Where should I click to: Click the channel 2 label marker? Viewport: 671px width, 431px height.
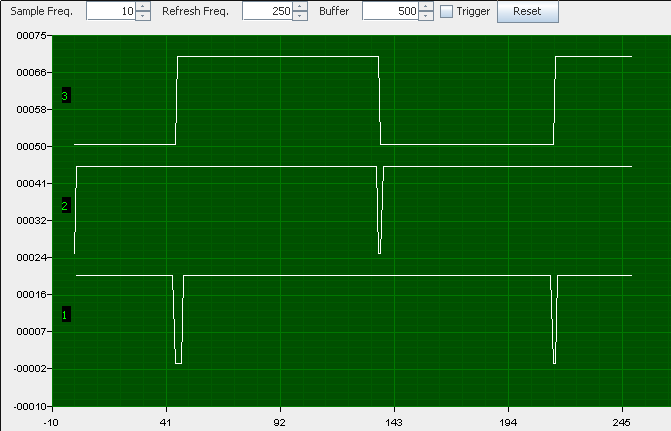coord(65,205)
